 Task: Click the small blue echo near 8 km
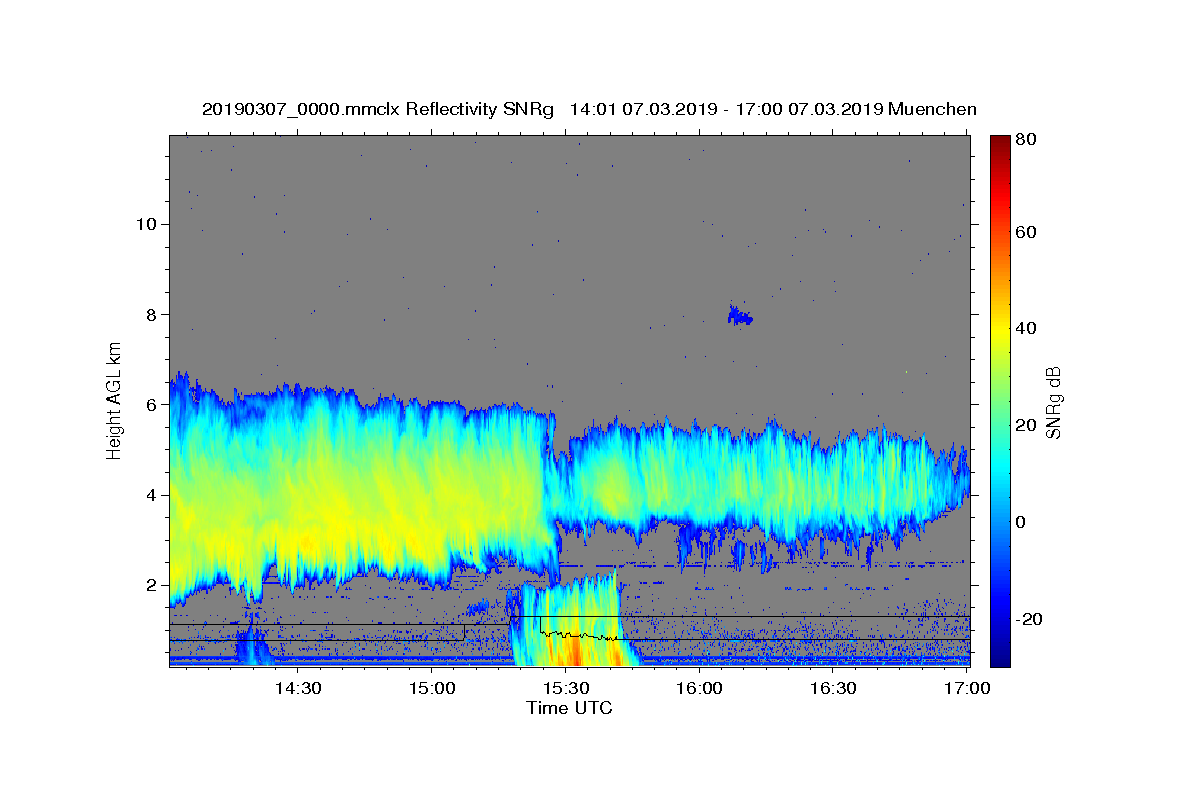[740, 317]
